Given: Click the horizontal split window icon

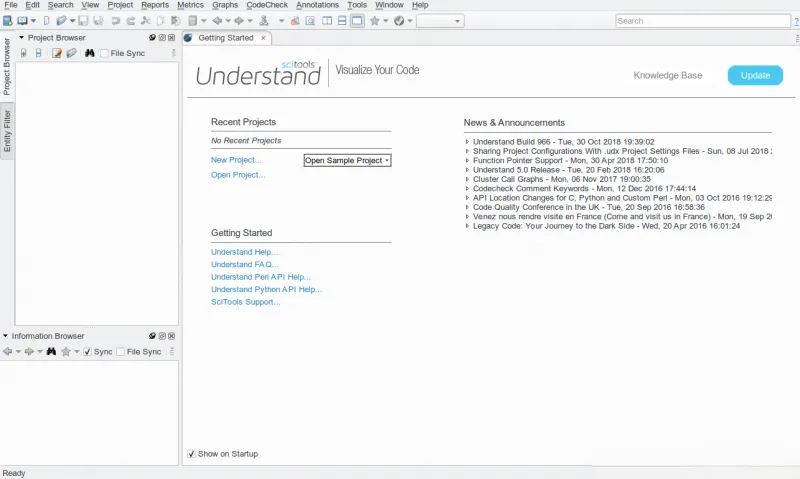Looking at the screenshot, I should point(342,21).
